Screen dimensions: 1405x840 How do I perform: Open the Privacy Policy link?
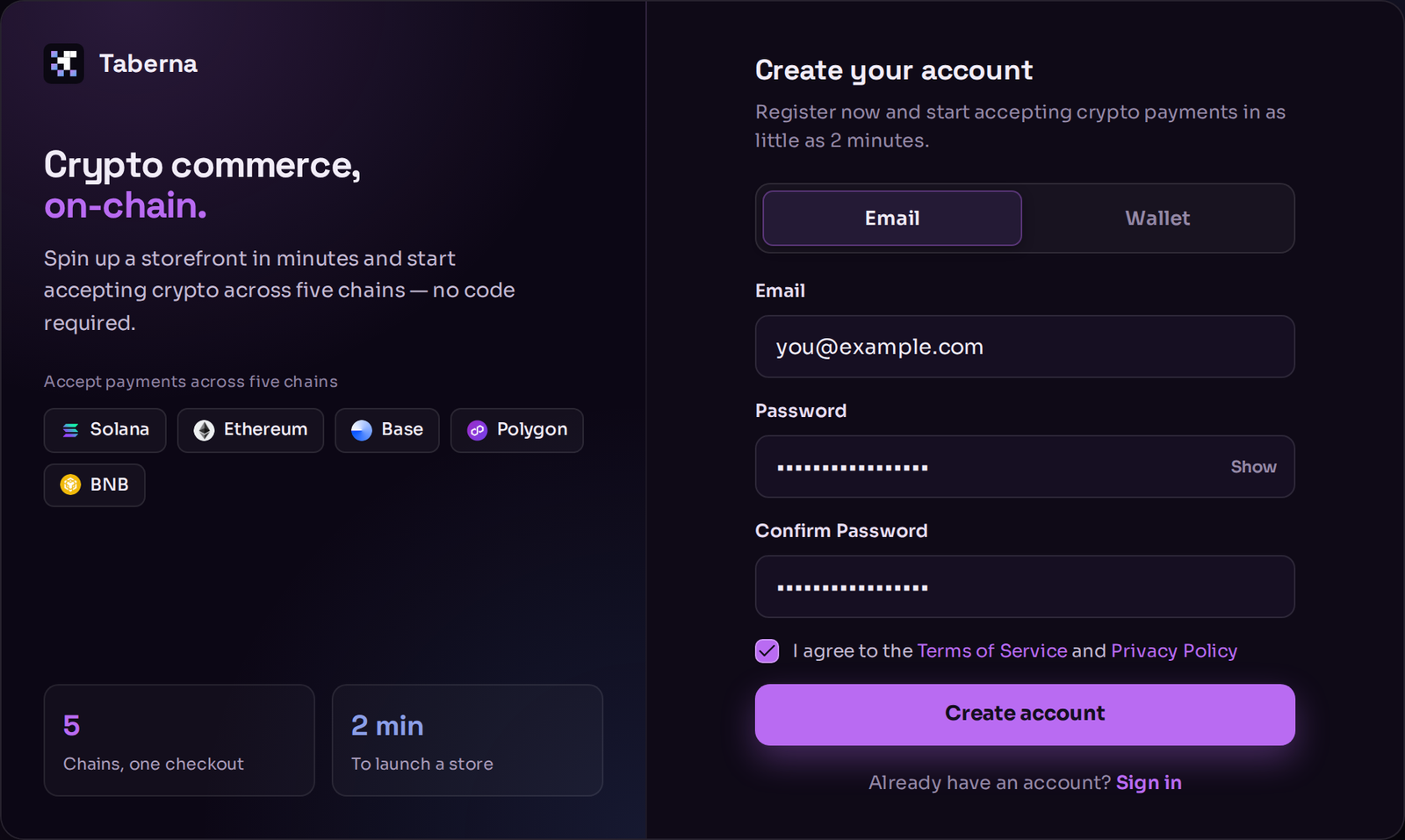tap(1174, 650)
